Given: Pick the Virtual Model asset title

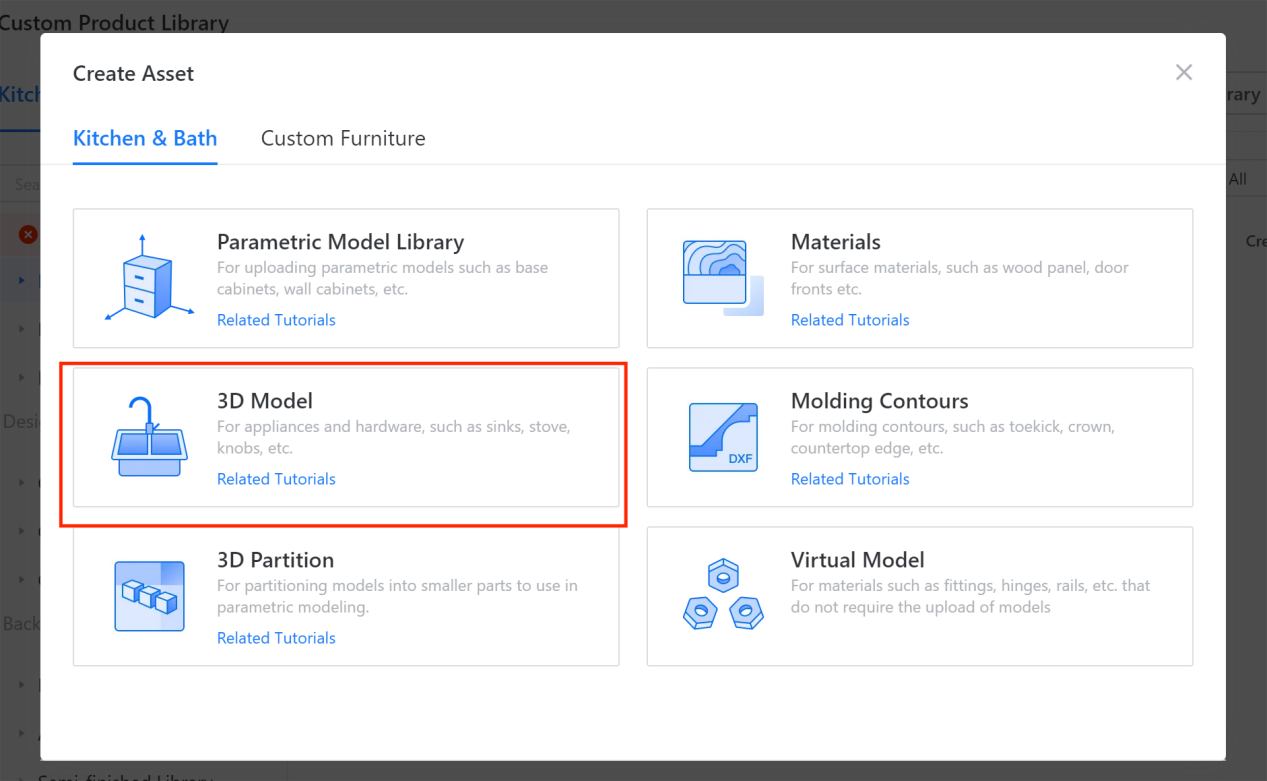Looking at the screenshot, I should [x=857, y=560].
